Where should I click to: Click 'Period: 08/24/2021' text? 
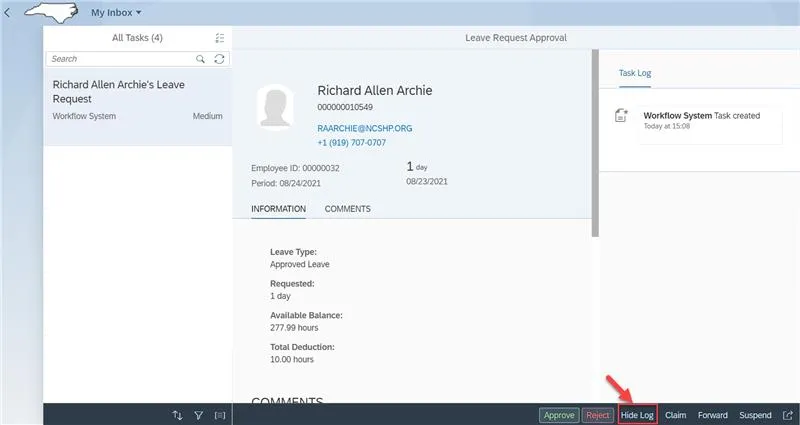coord(286,183)
